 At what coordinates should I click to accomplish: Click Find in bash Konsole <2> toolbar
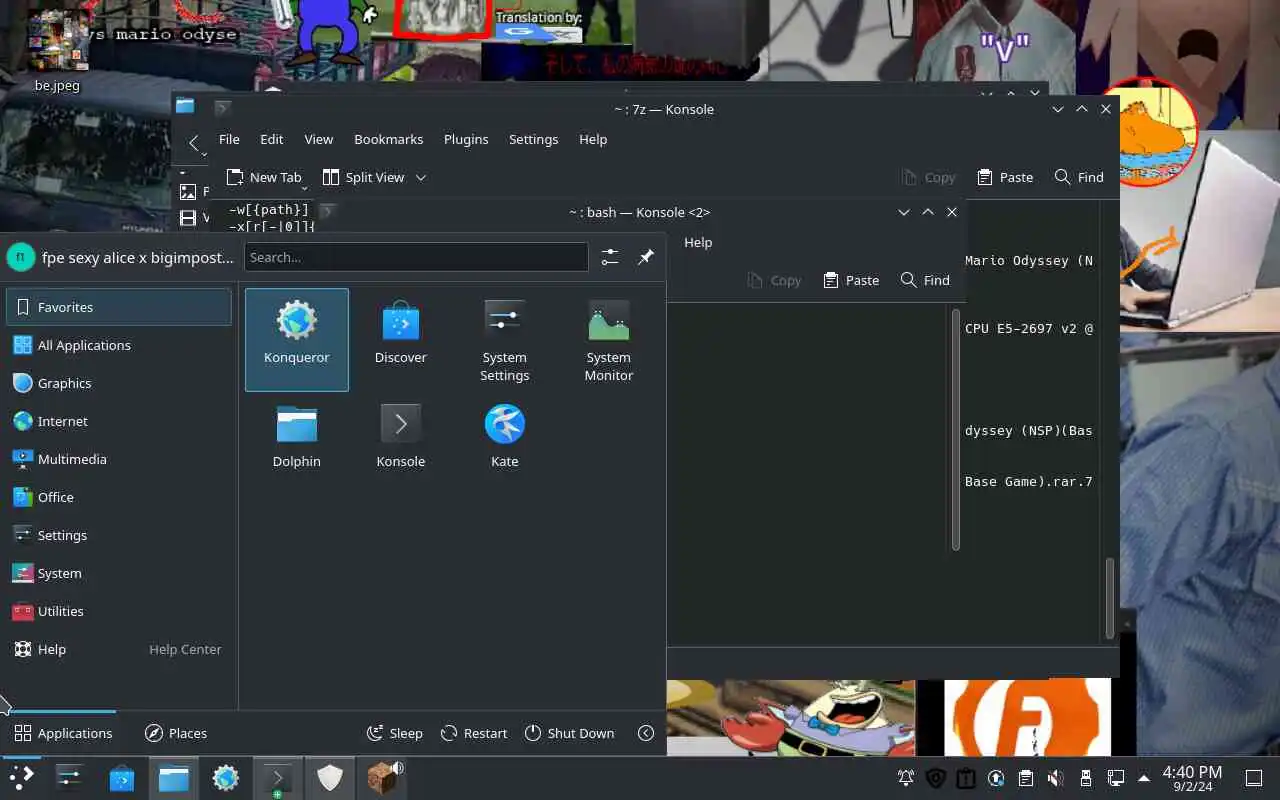[x=925, y=280]
